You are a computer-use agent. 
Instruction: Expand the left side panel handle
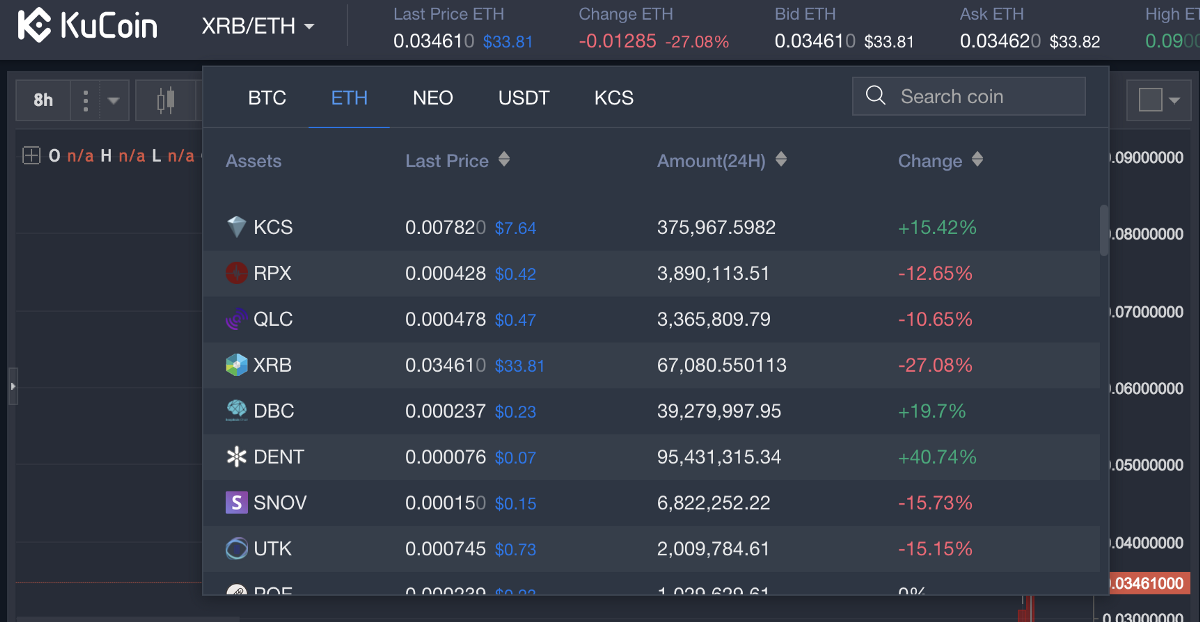pos(12,385)
